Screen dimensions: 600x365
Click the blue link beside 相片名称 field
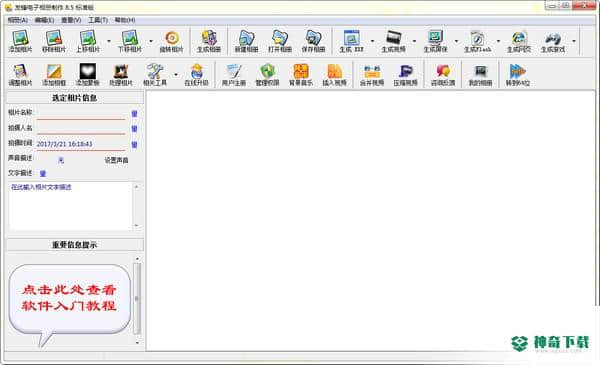click(134, 114)
